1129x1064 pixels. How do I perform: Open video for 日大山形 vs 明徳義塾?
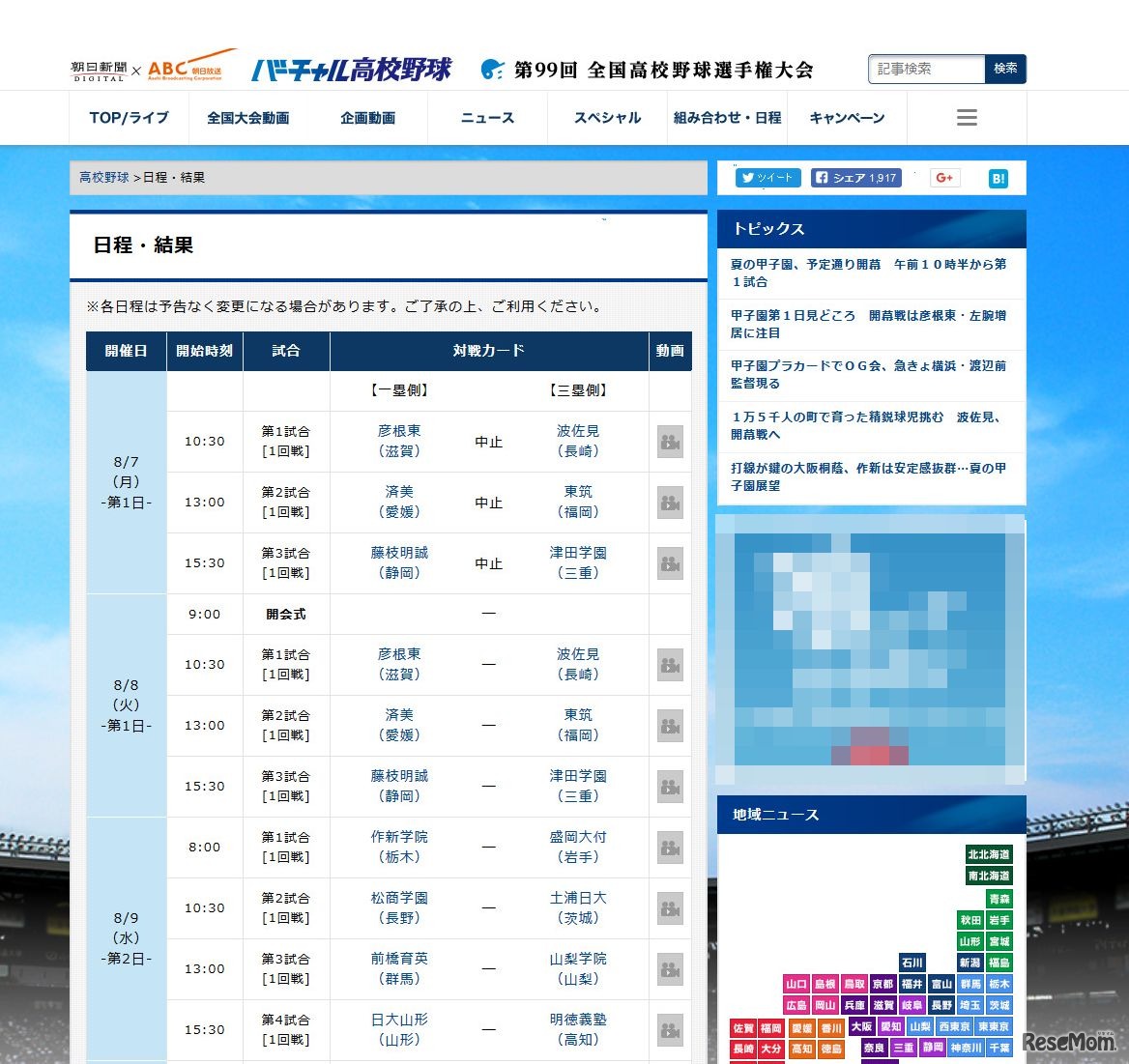click(x=670, y=1030)
